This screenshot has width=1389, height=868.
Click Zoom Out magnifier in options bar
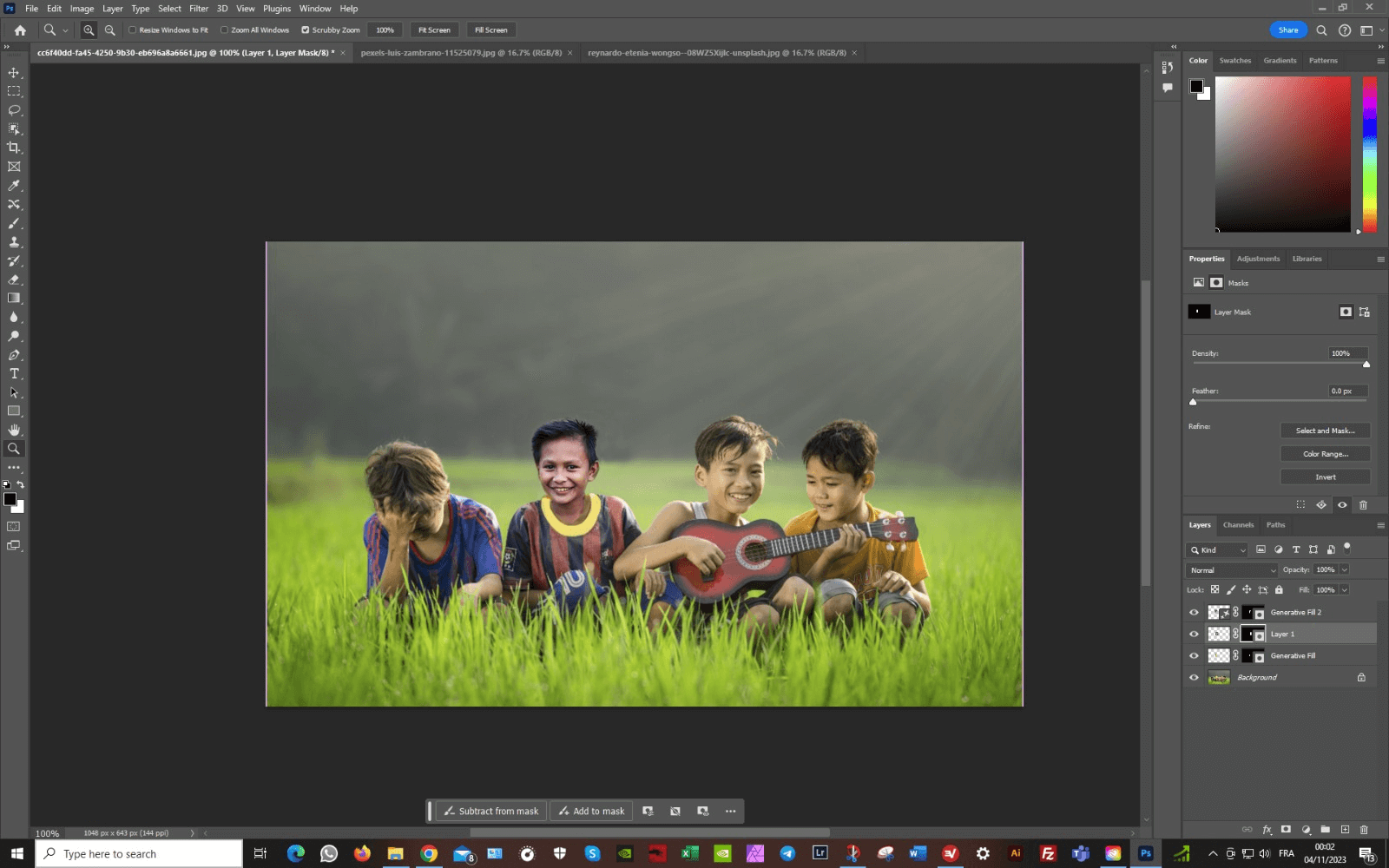pos(109,30)
